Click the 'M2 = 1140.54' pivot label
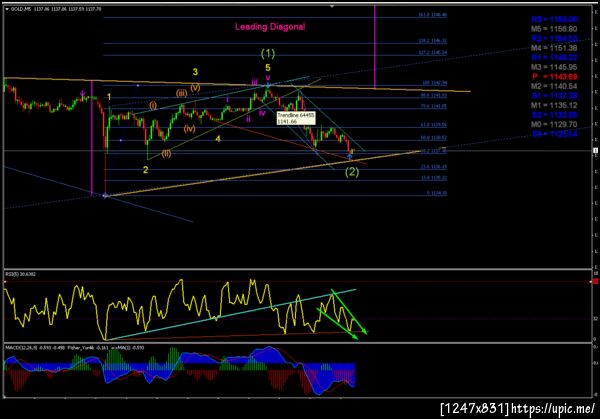 (554, 86)
